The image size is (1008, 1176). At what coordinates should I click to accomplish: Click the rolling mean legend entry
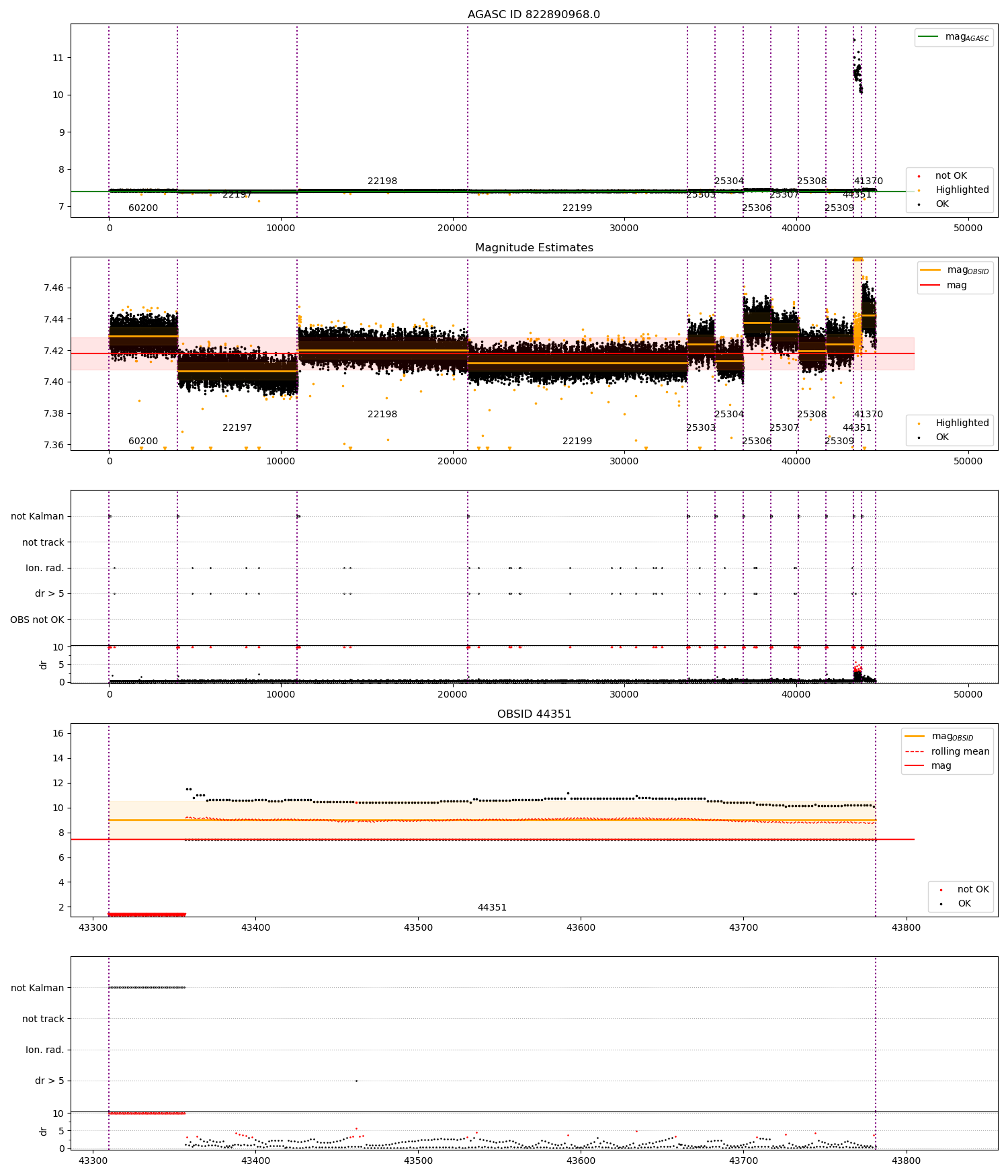click(x=948, y=751)
